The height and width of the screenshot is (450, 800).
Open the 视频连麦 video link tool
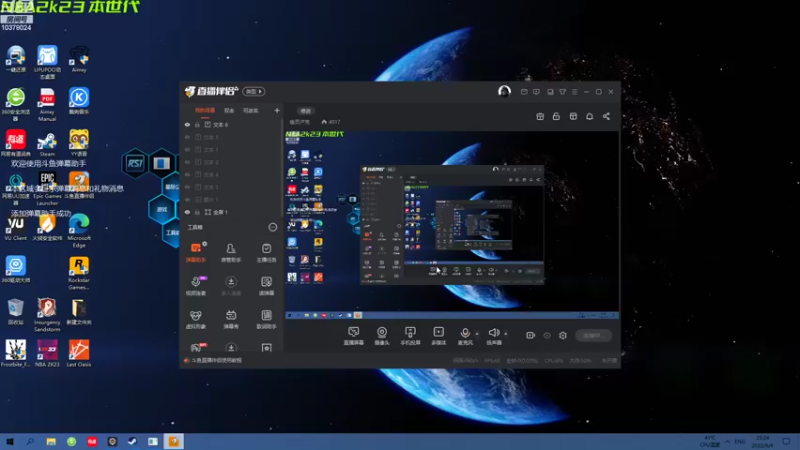(x=195, y=285)
